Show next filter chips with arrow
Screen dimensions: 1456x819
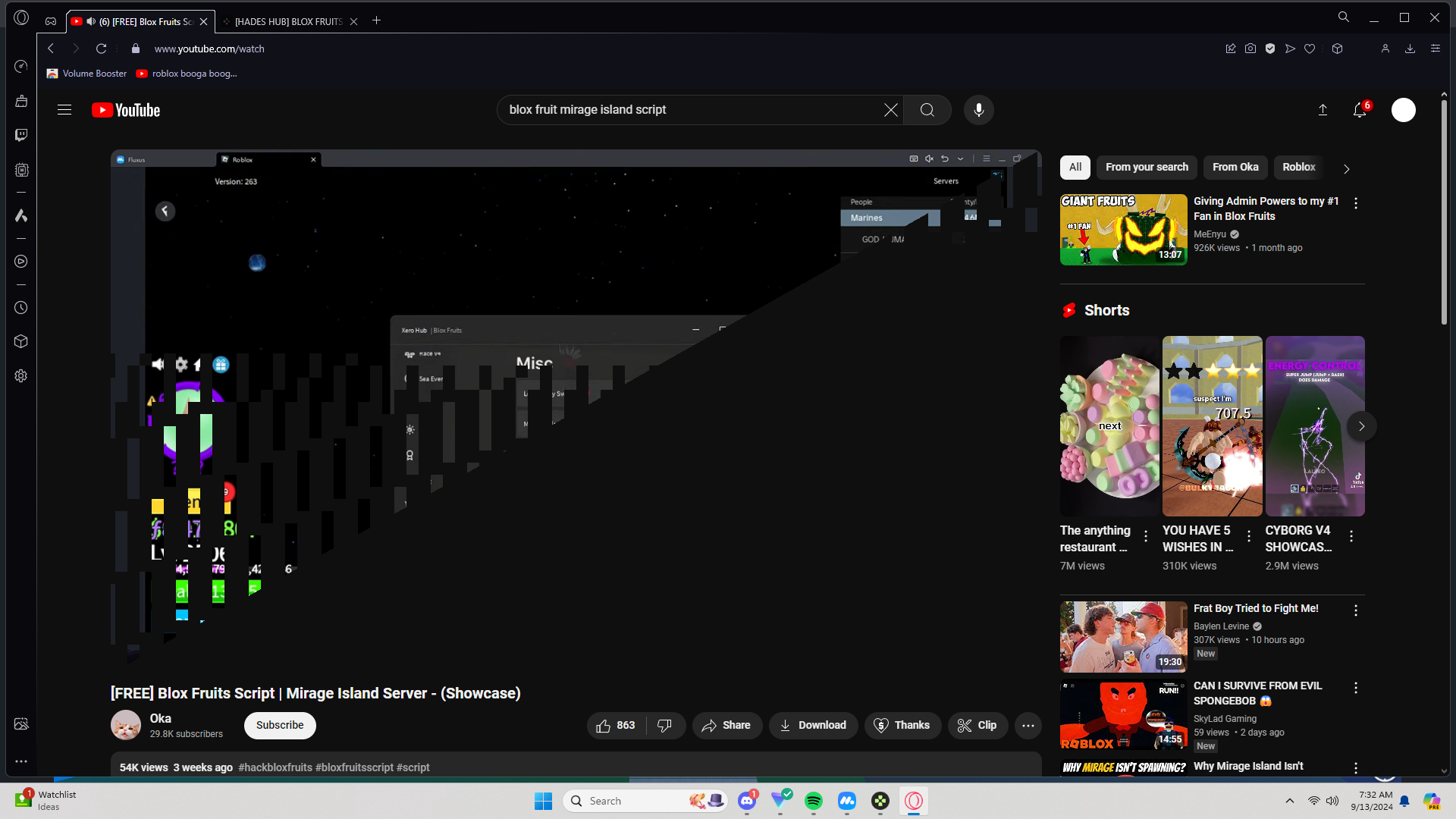click(1347, 169)
